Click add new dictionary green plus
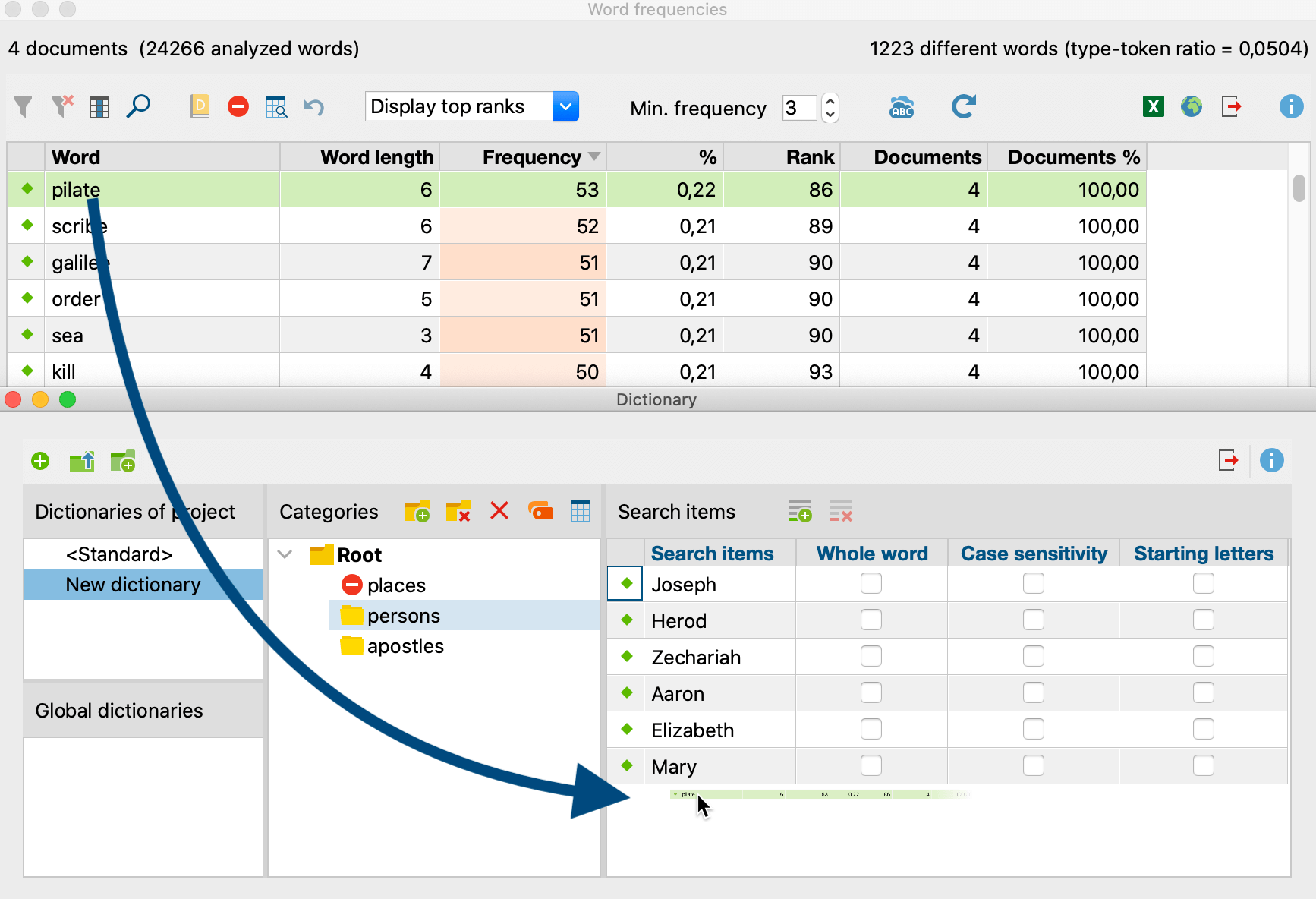The height and width of the screenshot is (899, 1316). tap(40, 461)
